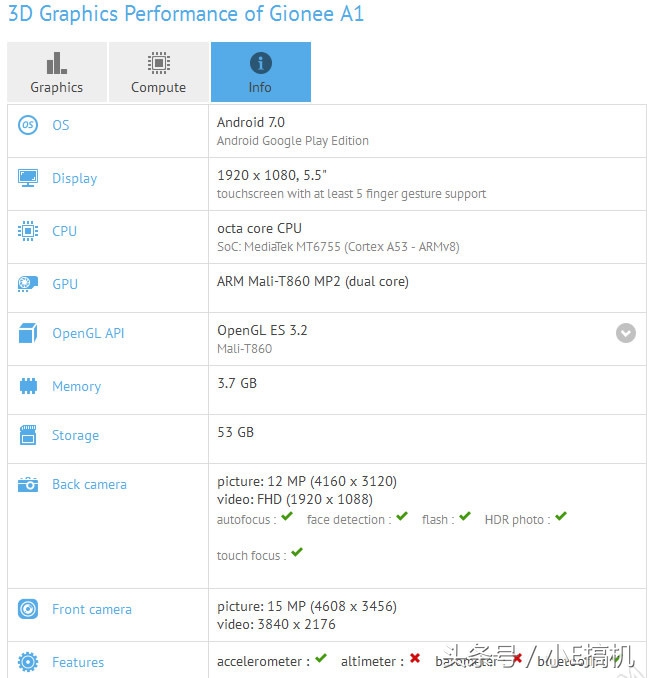This screenshot has height=678, width=650.
Task: Click the autofocus green checkmark
Action: 287,516
